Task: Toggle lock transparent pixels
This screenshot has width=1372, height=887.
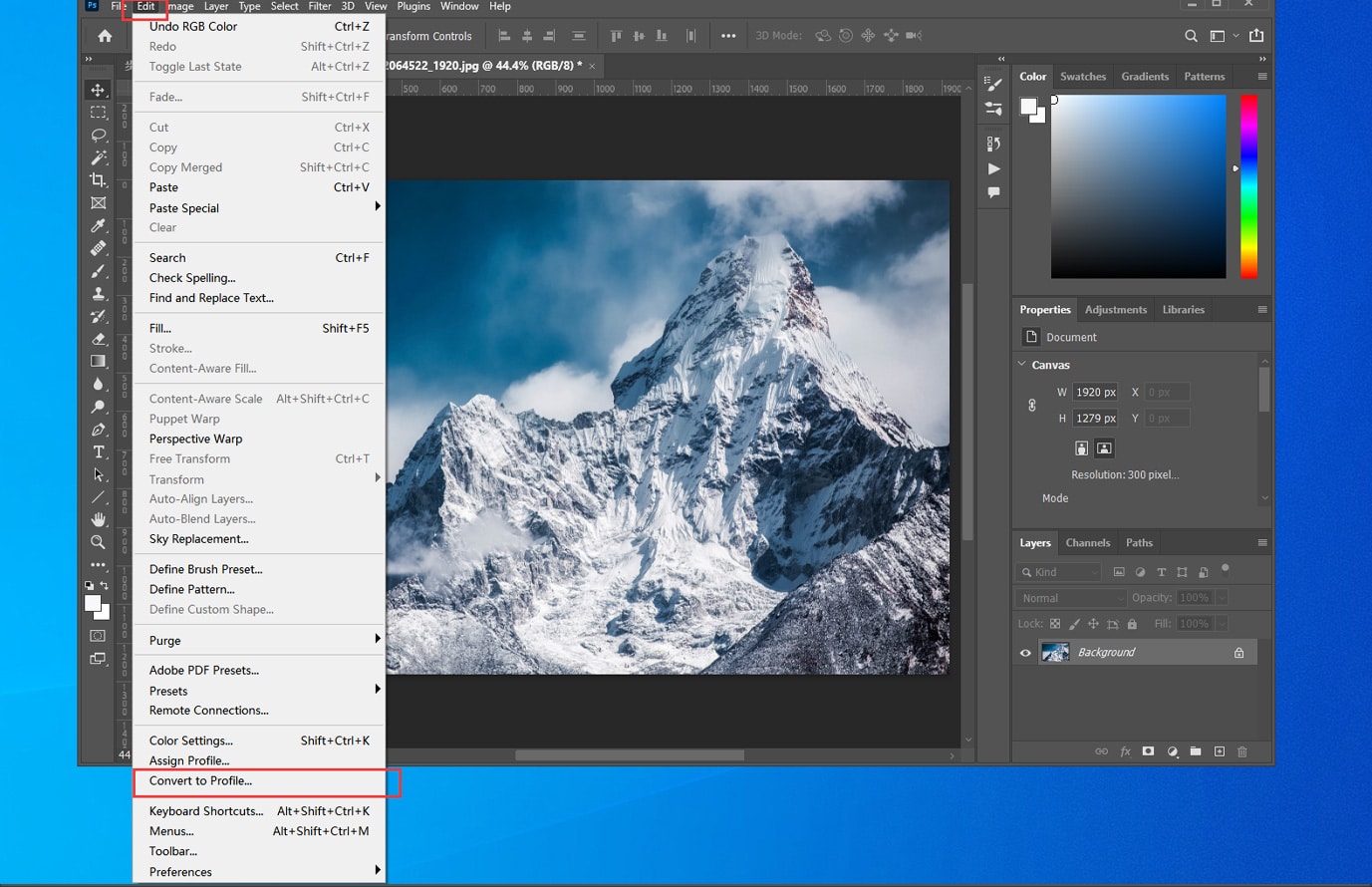Action: coord(1055,624)
